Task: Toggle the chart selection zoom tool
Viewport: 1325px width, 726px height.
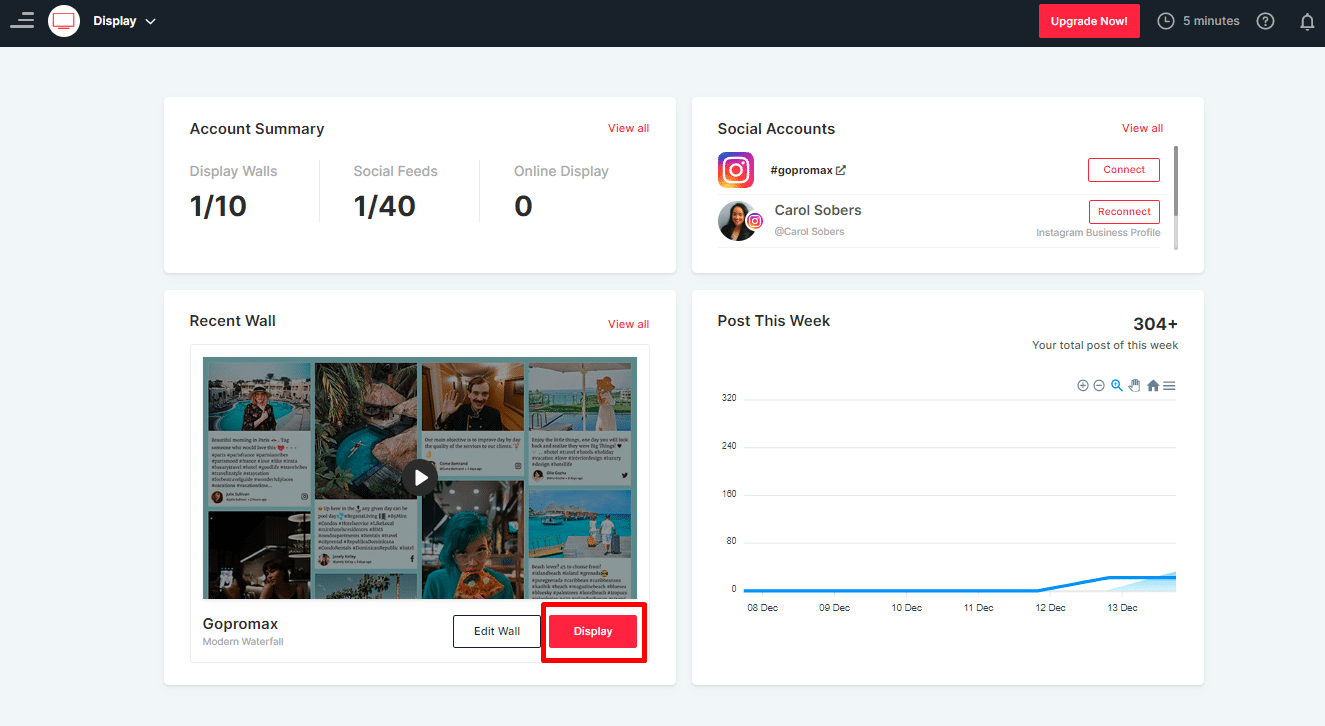Action: (x=1117, y=386)
